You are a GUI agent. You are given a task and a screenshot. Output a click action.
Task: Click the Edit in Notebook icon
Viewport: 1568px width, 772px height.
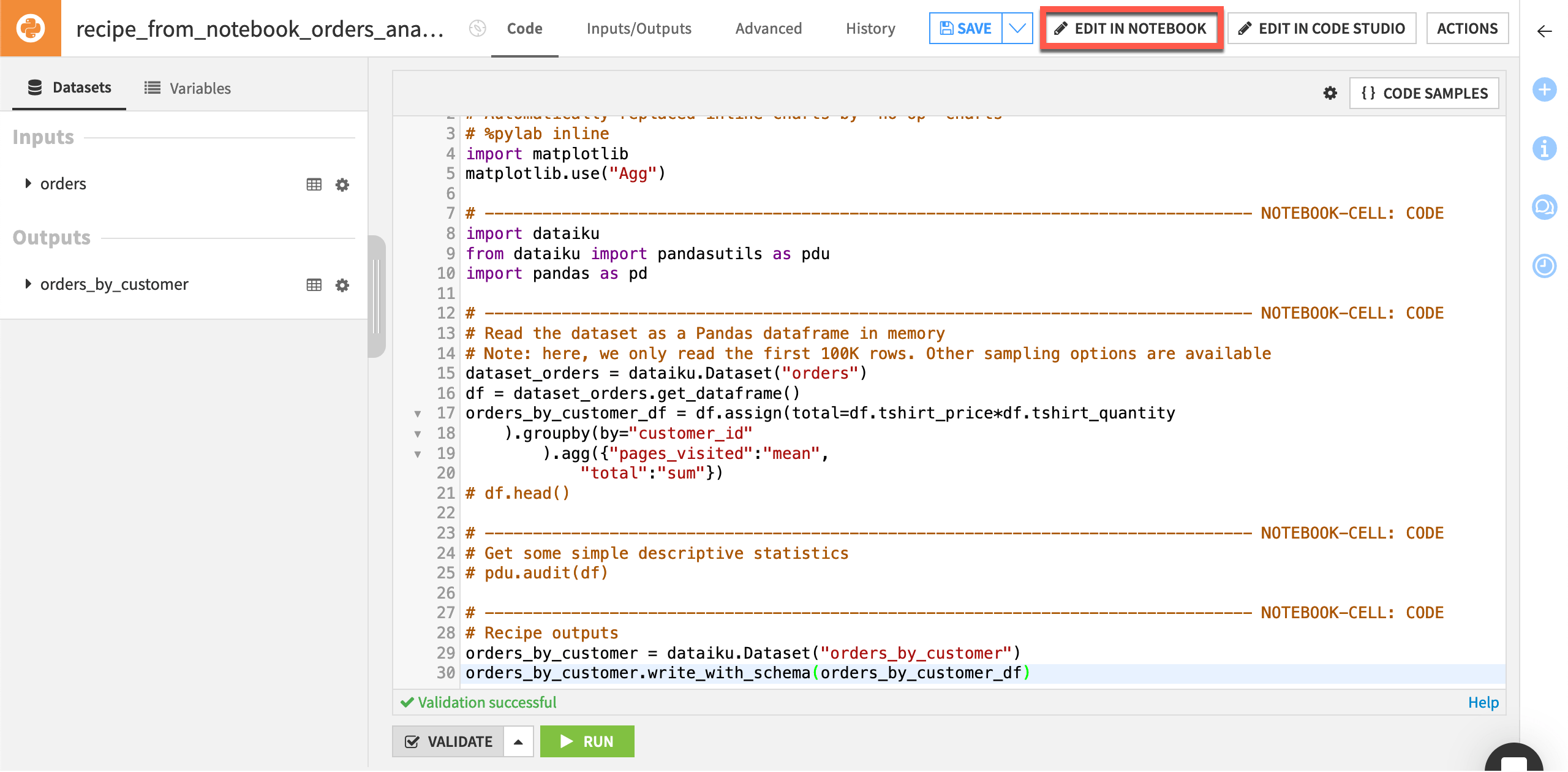[1130, 28]
